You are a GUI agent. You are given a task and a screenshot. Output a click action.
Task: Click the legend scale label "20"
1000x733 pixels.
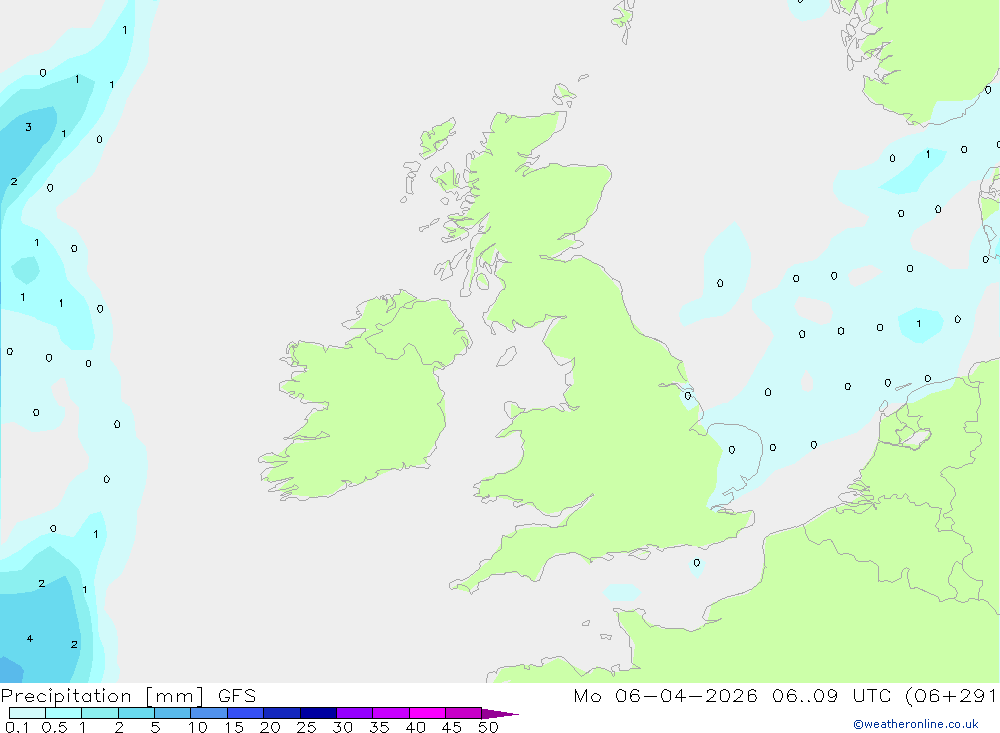270,727
